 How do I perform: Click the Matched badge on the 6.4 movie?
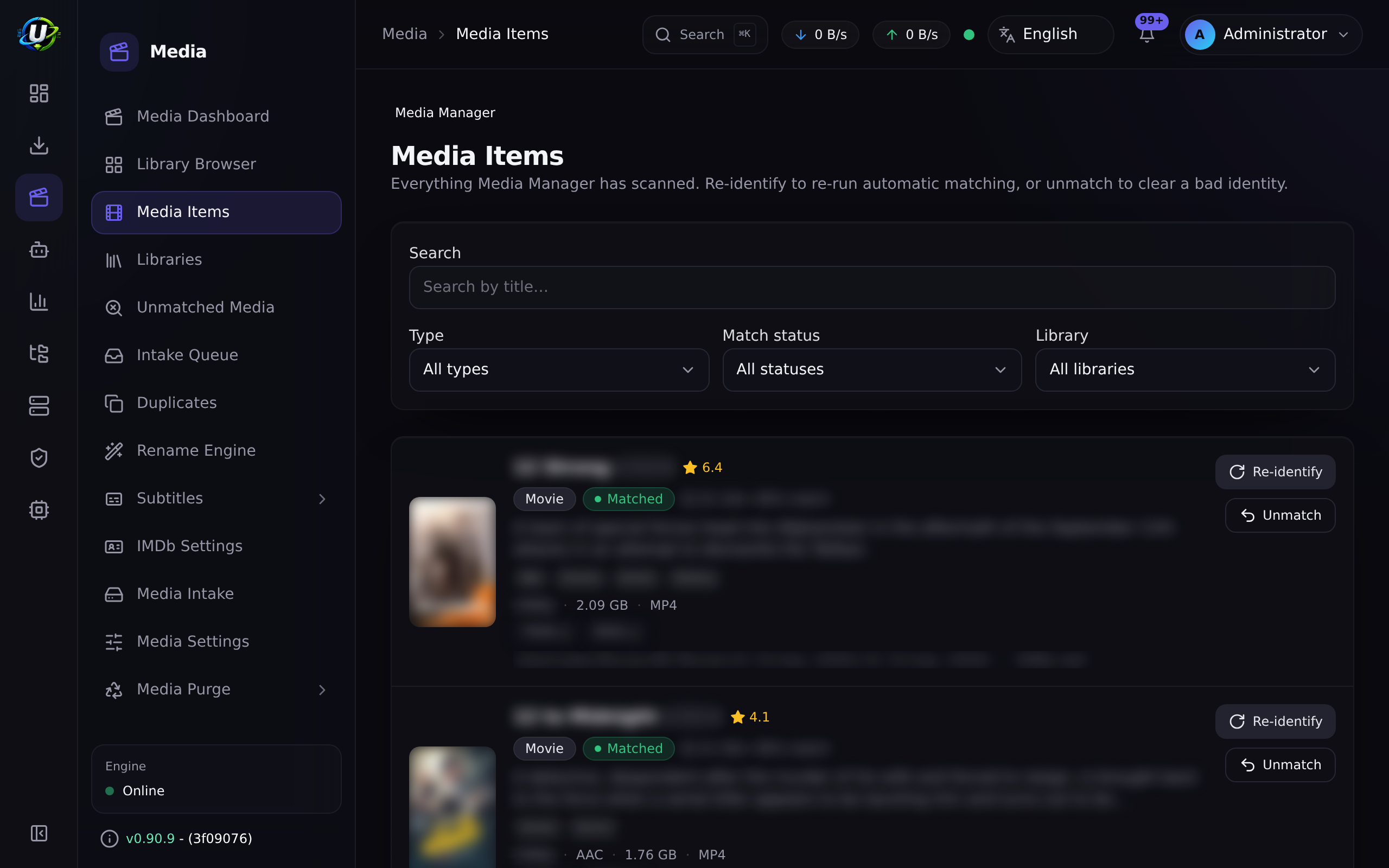tap(628, 499)
